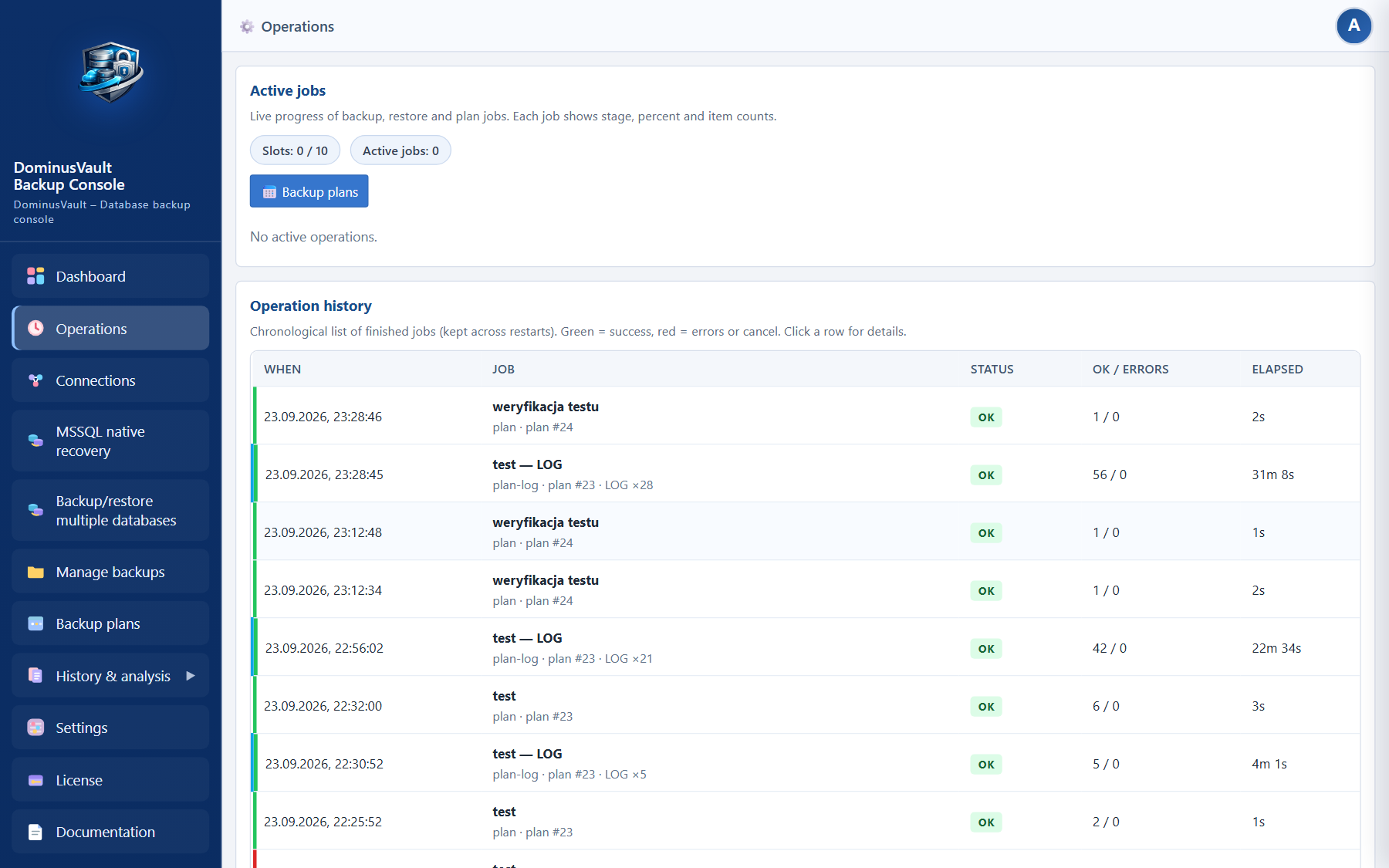Viewport: 1389px width, 868px height.
Task: Click the Active jobs: 0 pill
Action: click(400, 150)
